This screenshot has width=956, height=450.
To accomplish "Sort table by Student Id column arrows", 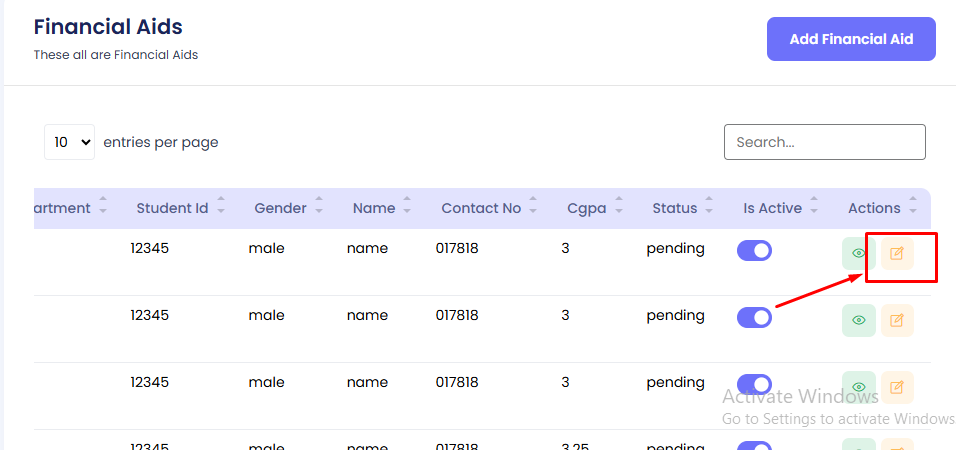I will click(221, 208).
